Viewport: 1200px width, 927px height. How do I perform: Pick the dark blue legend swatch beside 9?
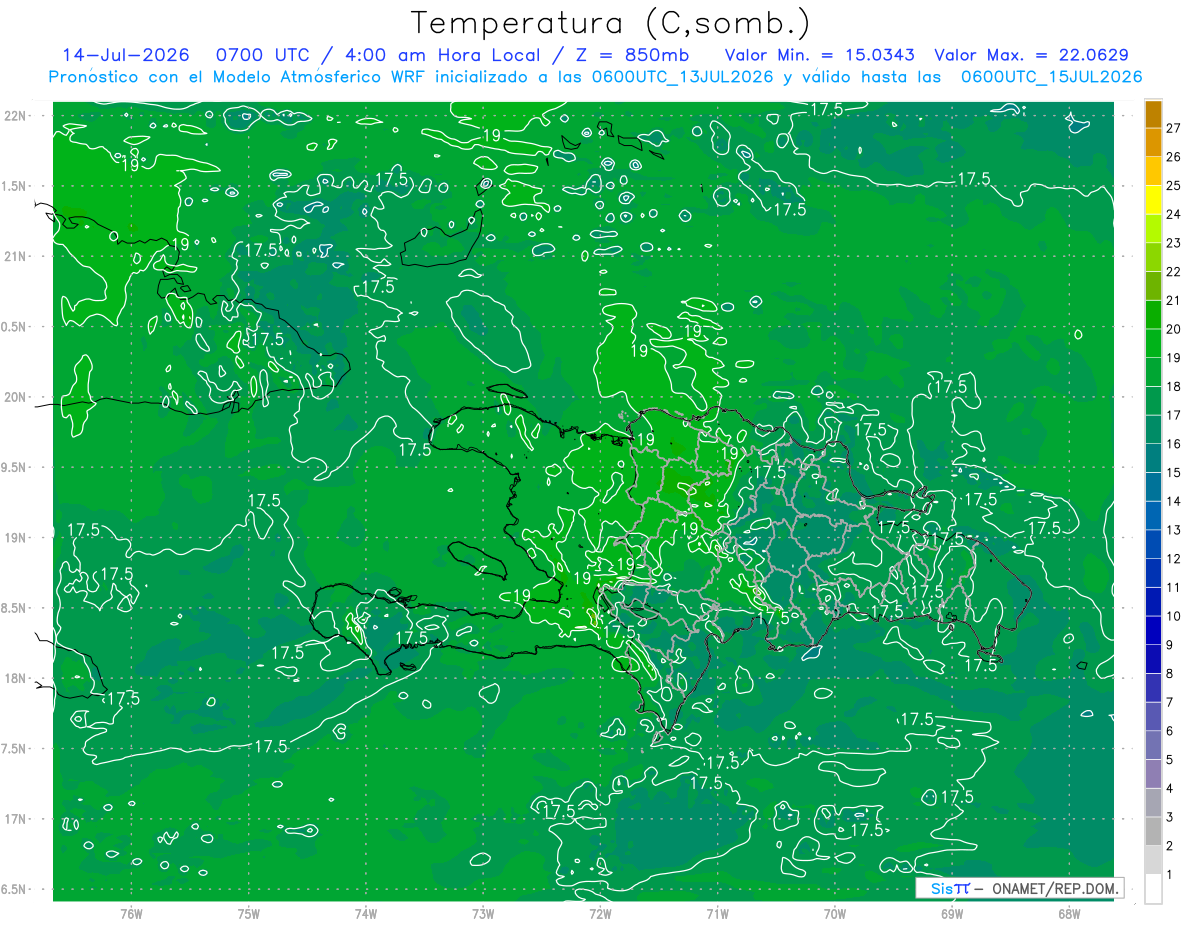click(1153, 631)
